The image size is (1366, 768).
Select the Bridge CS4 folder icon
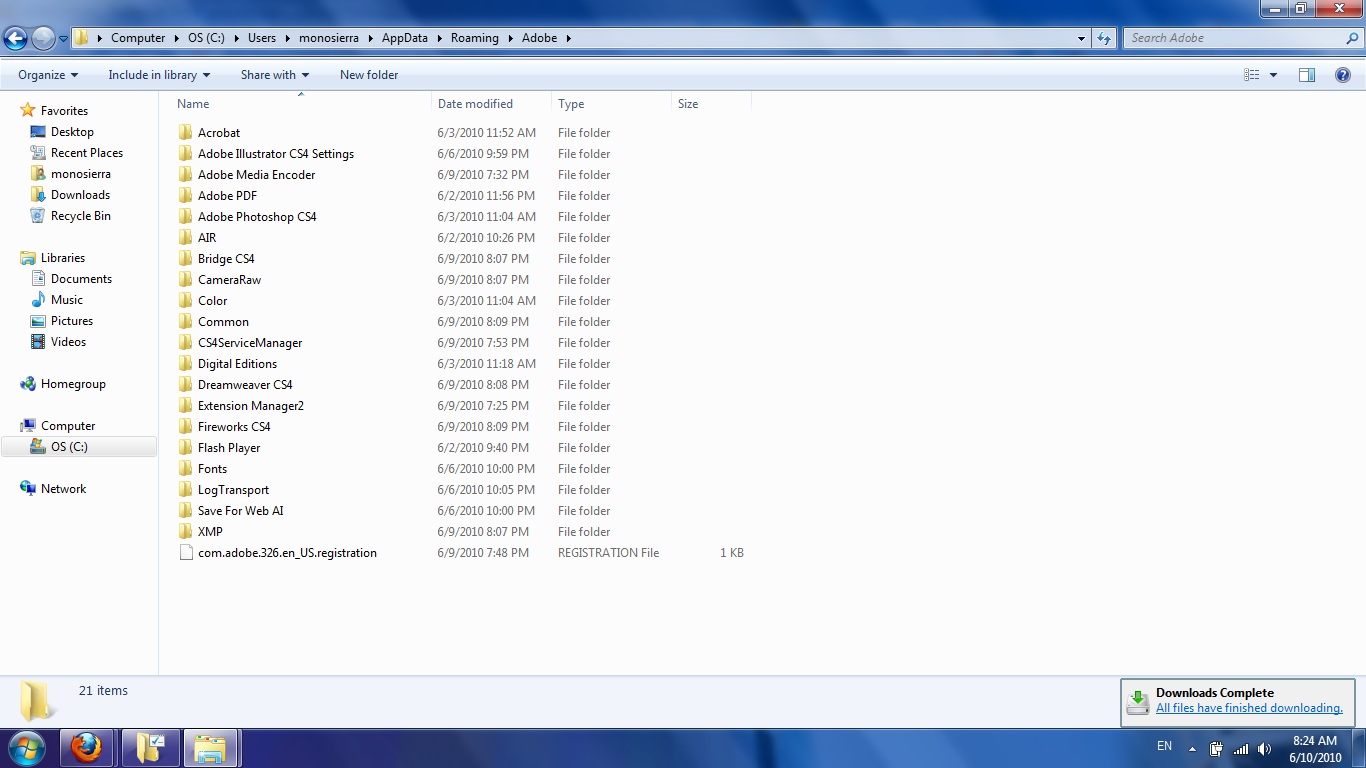point(185,259)
